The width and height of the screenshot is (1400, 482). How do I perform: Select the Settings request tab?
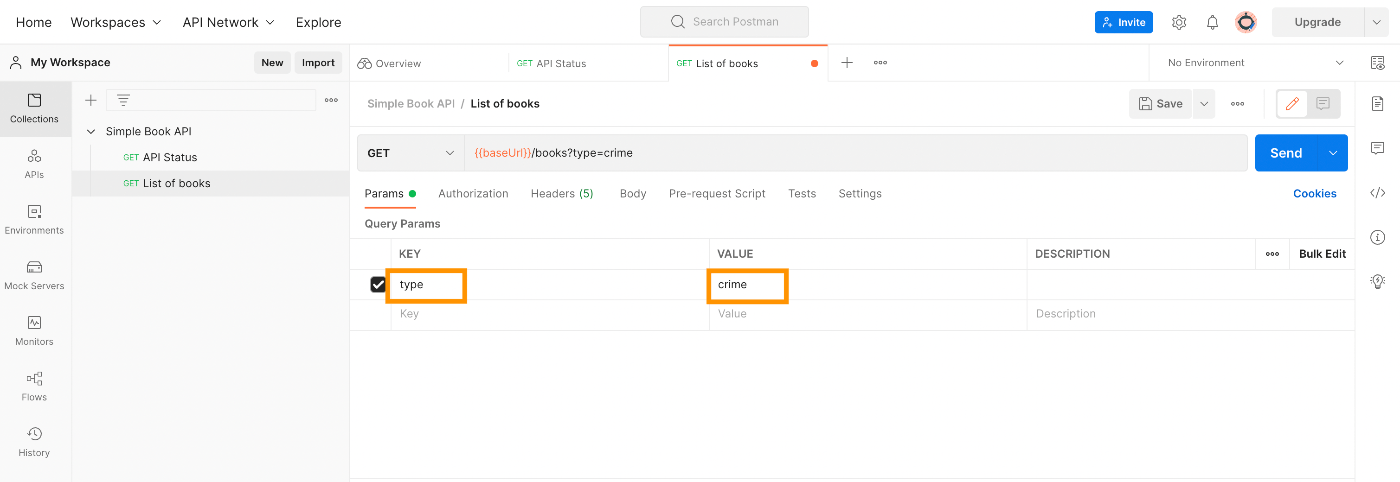tap(860, 194)
